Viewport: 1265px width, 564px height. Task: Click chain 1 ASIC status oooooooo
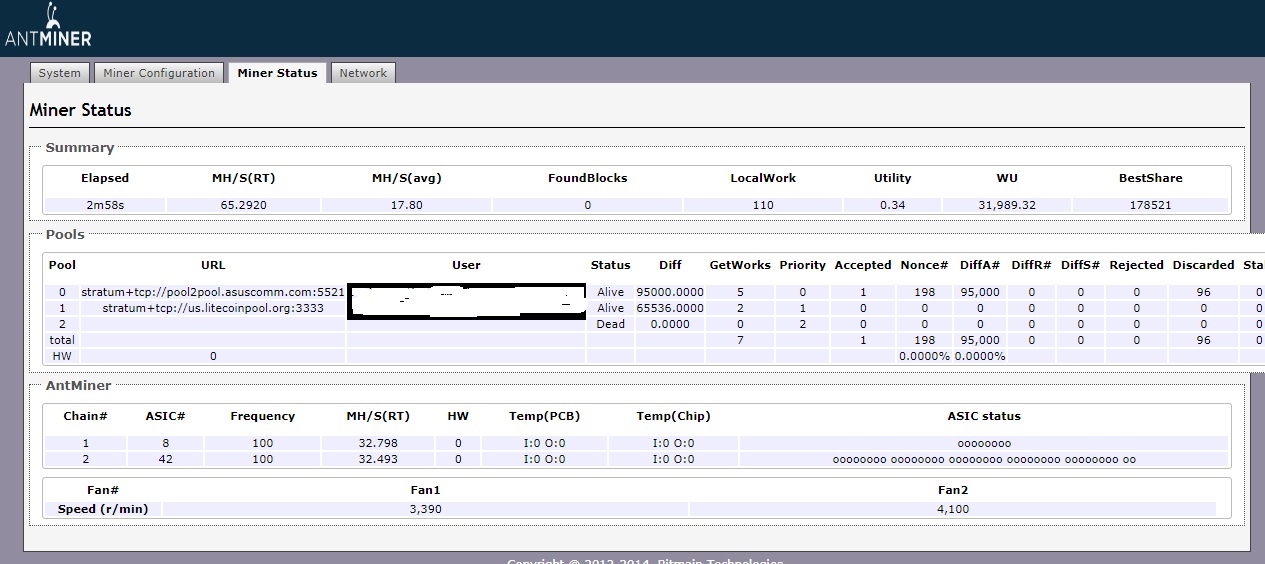point(984,443)
